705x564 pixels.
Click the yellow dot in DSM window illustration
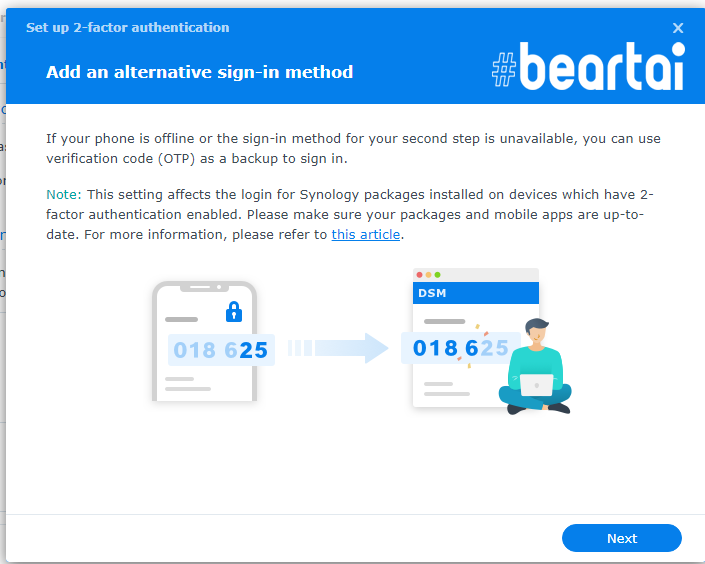[428, 275]
